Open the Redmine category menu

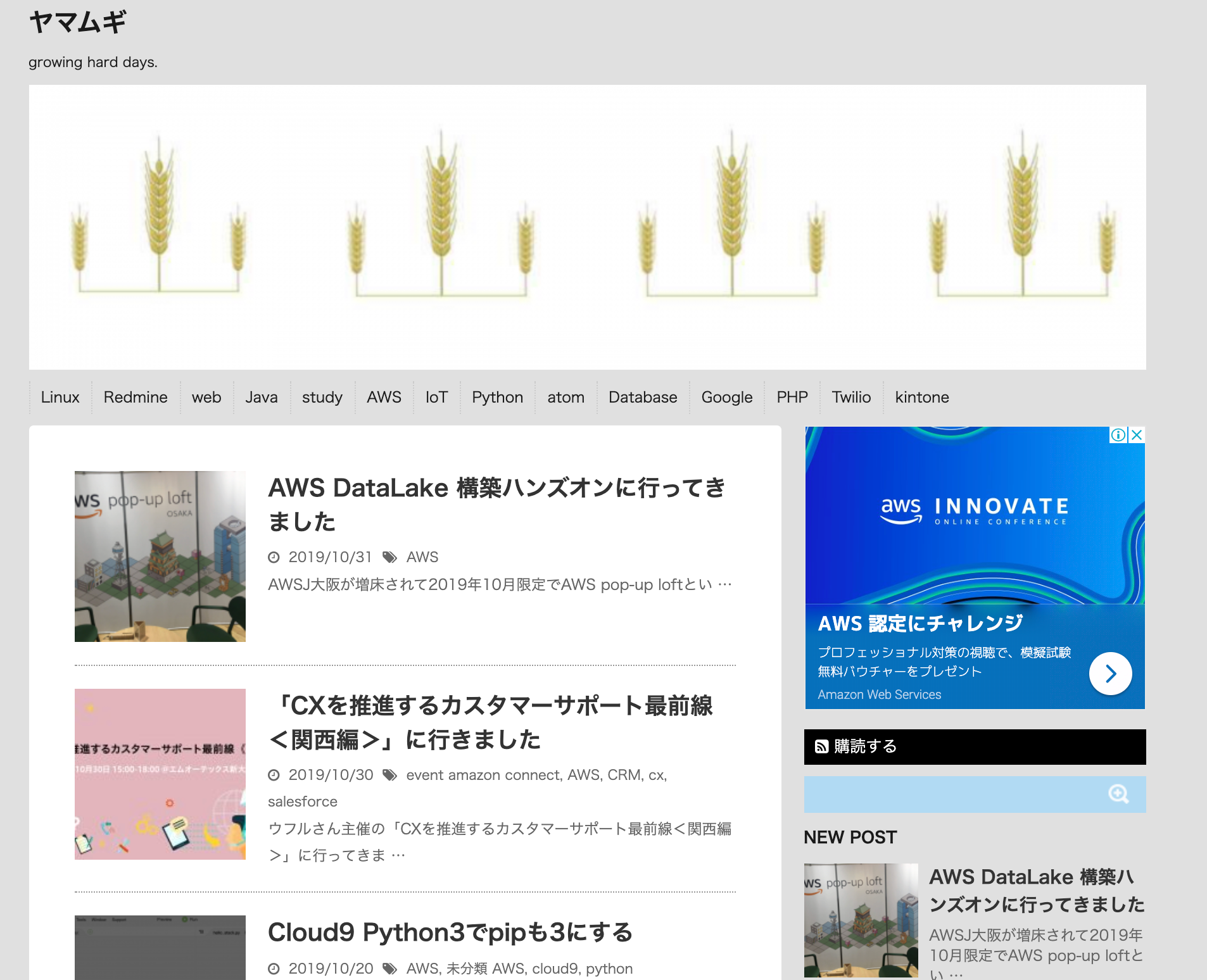click(x=136, y=397)
